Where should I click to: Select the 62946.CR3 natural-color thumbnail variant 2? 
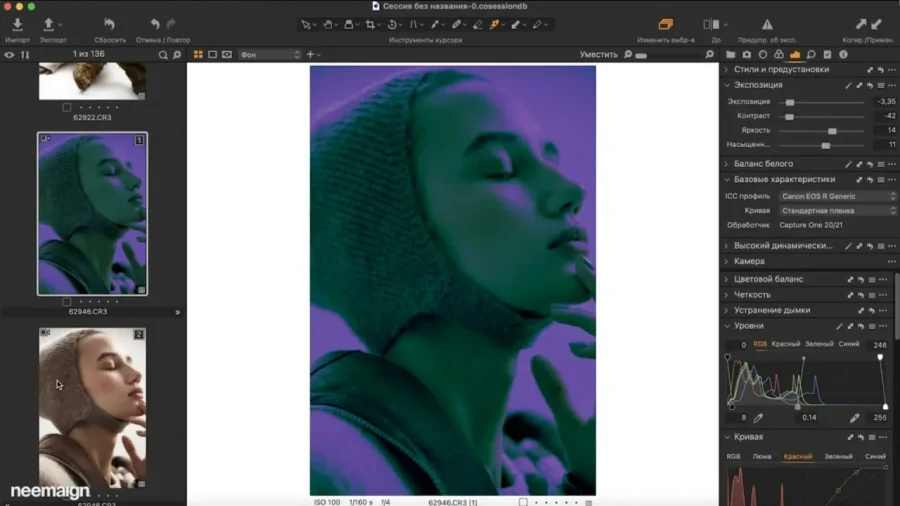pyautogui.click(x=92, y=407)
